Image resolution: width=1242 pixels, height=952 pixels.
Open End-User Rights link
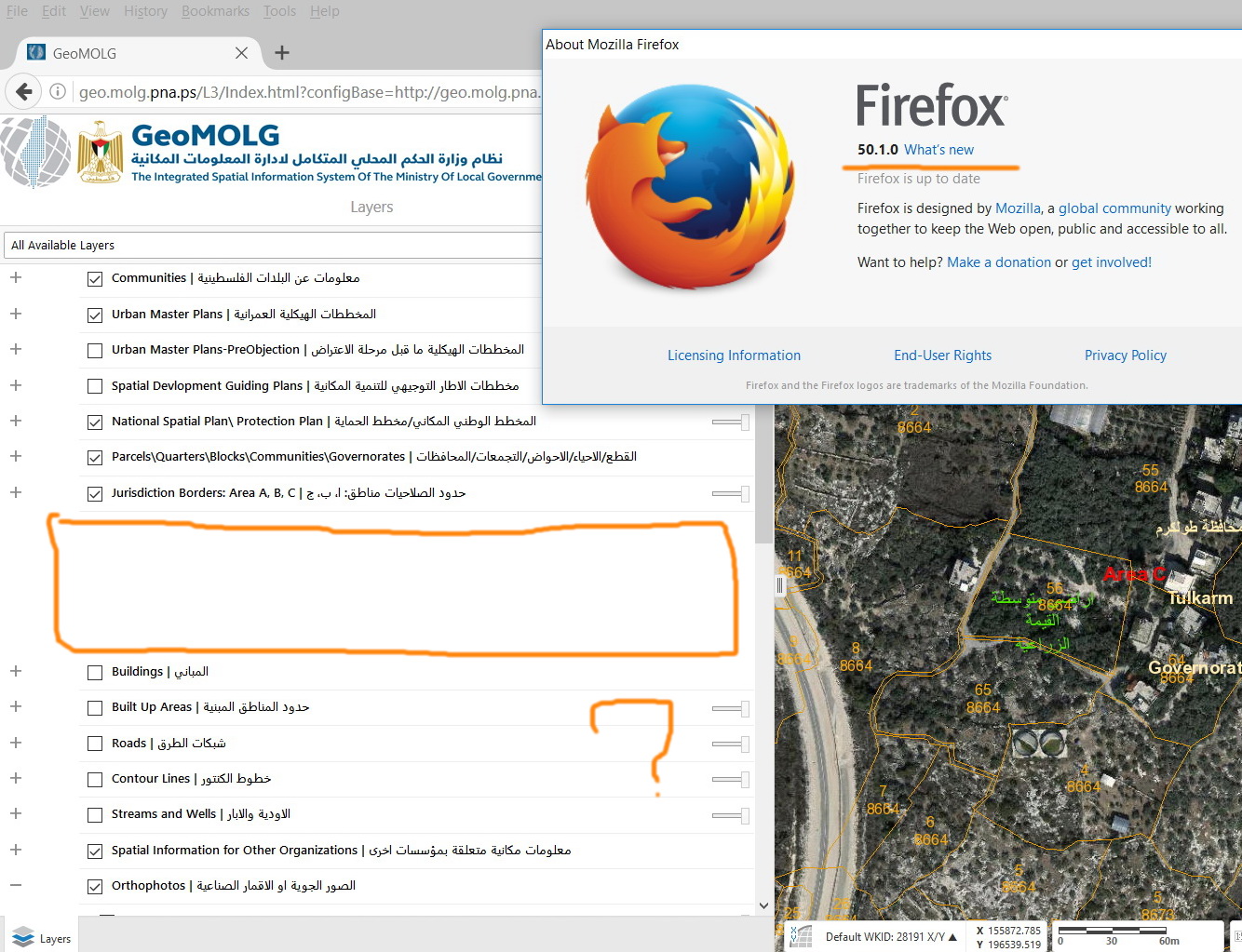pos(942,355)
